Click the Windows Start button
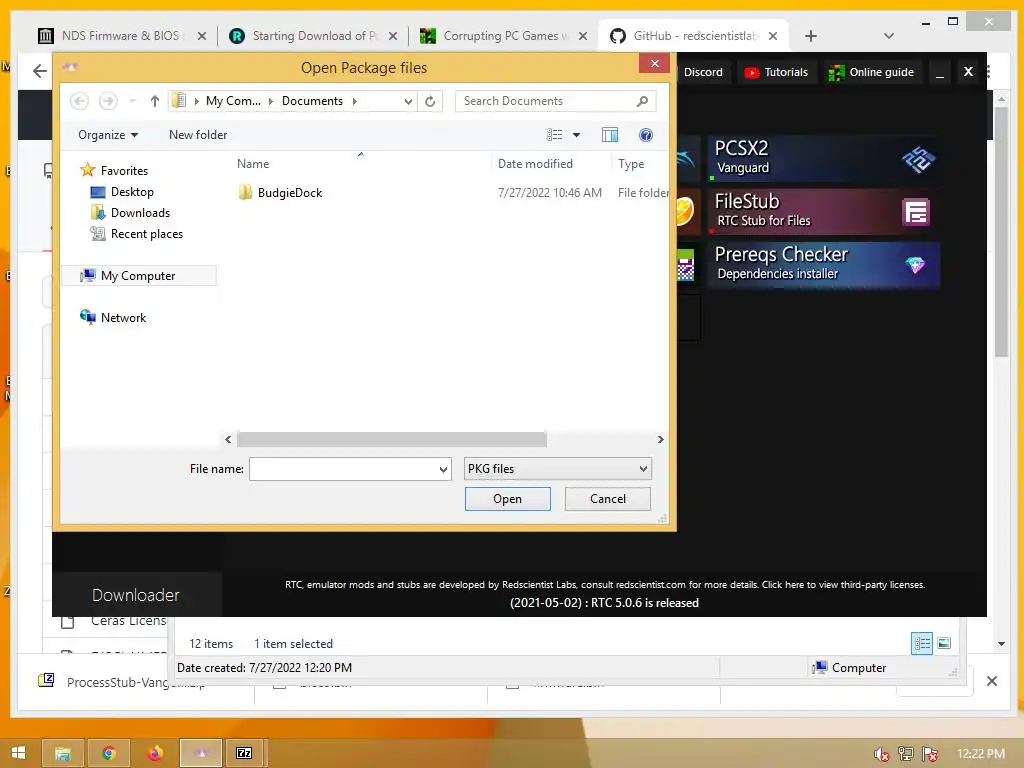The height and width of the screenshot is (768, 1024). (18, 753)
